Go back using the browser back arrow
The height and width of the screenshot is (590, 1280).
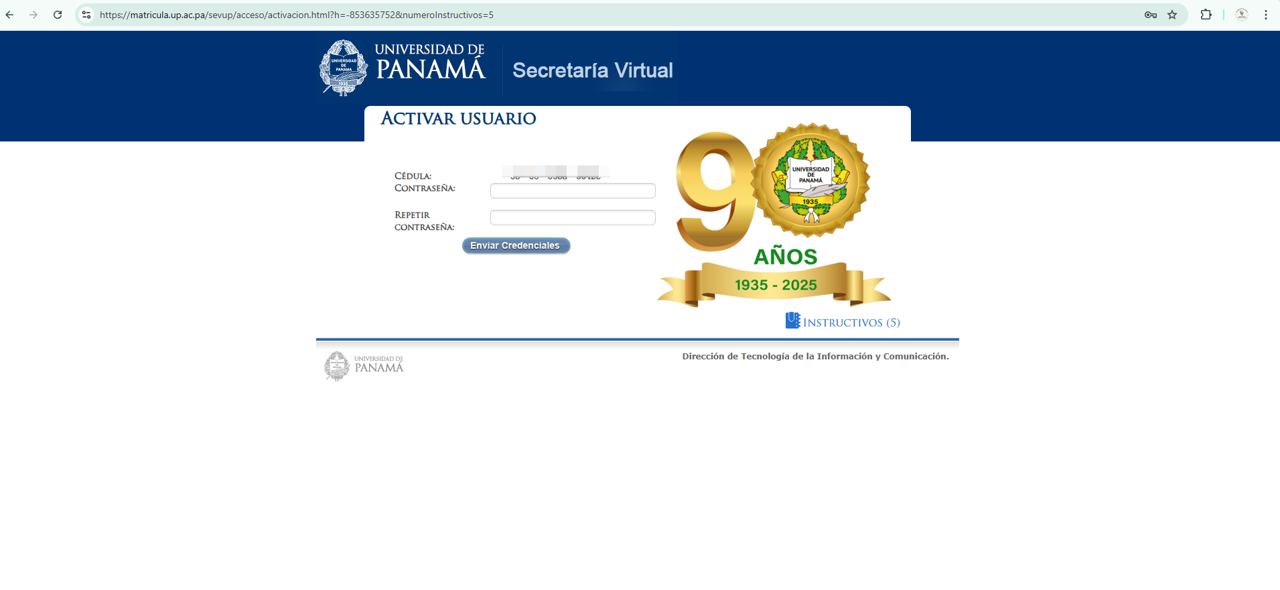pos(10,15)
